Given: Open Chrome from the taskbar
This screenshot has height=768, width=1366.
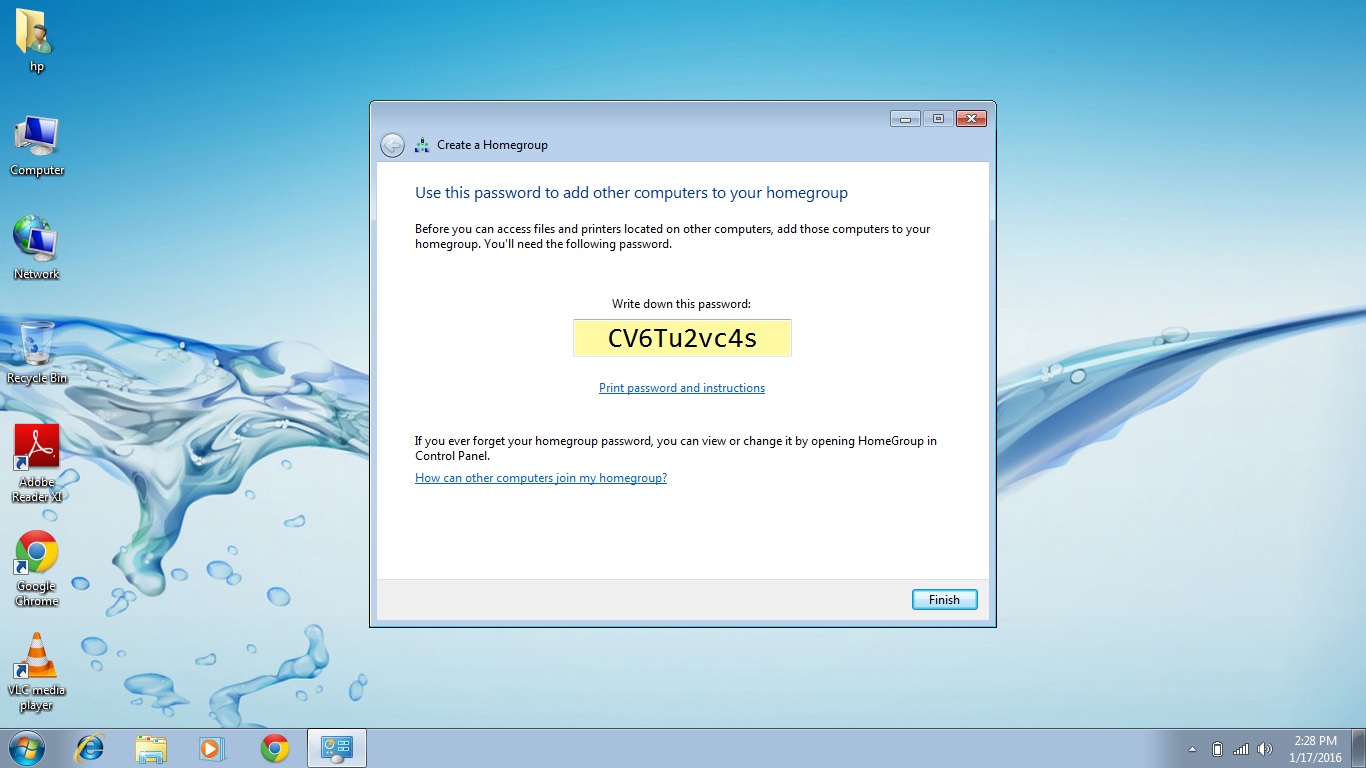Looking at the screenshot, I should [x=275, y=748].
